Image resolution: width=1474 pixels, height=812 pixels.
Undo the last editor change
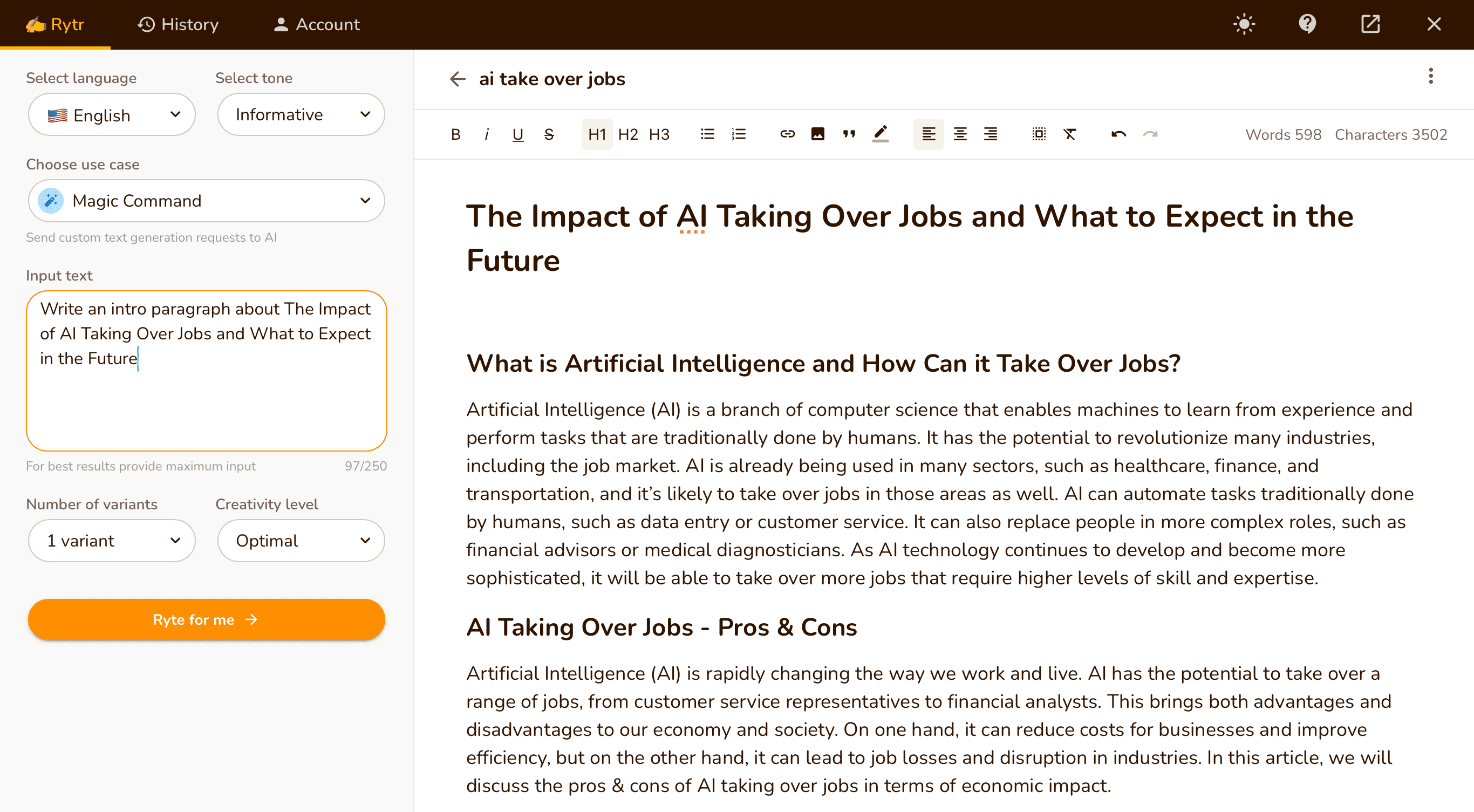click(x=1118, y=134)
